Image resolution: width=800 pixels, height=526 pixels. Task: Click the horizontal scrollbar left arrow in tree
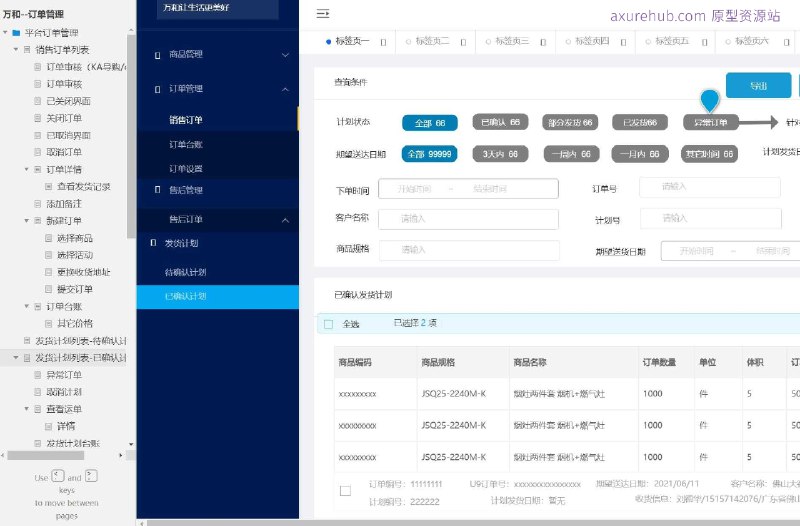(x=3, y=455)
